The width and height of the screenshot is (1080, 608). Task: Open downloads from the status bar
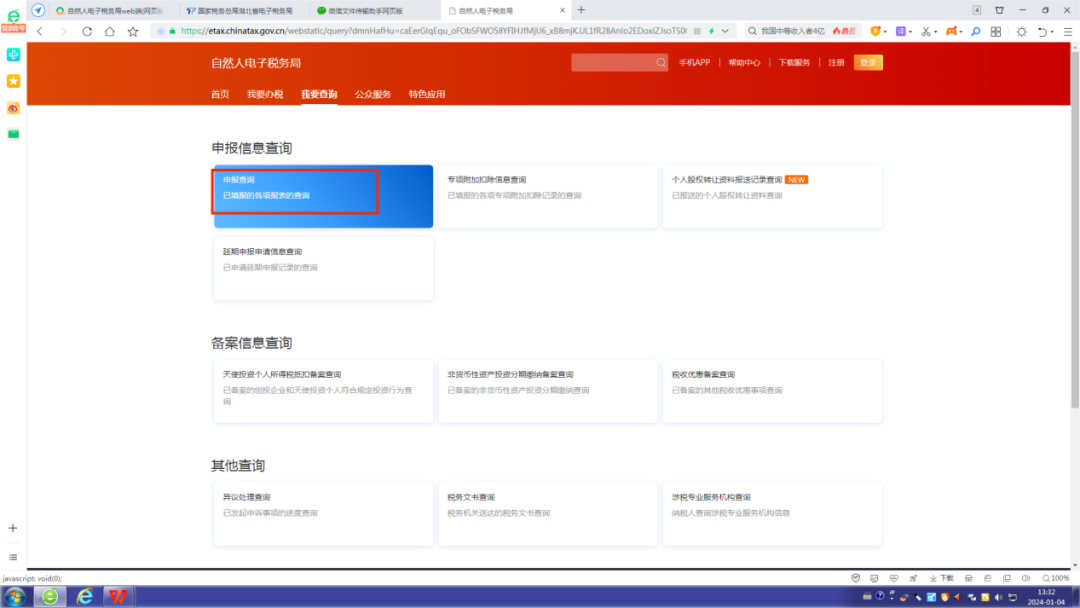tap(942, 578)
